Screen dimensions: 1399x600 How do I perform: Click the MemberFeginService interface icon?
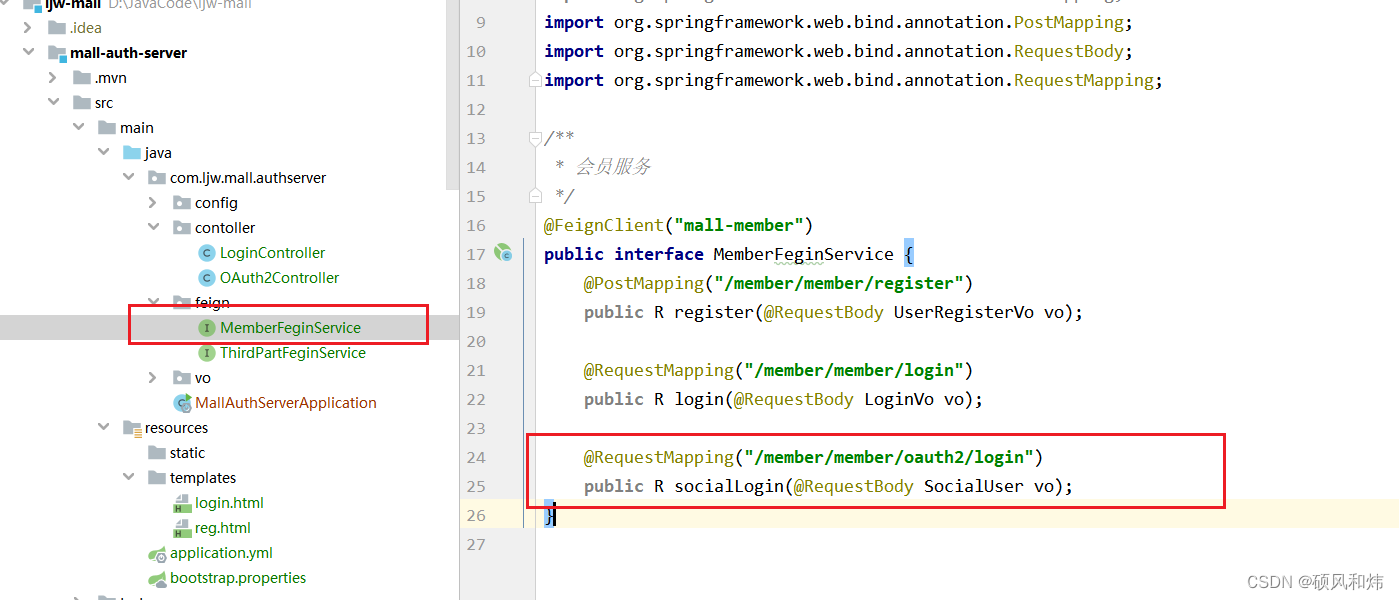click(x=207, y=328)
